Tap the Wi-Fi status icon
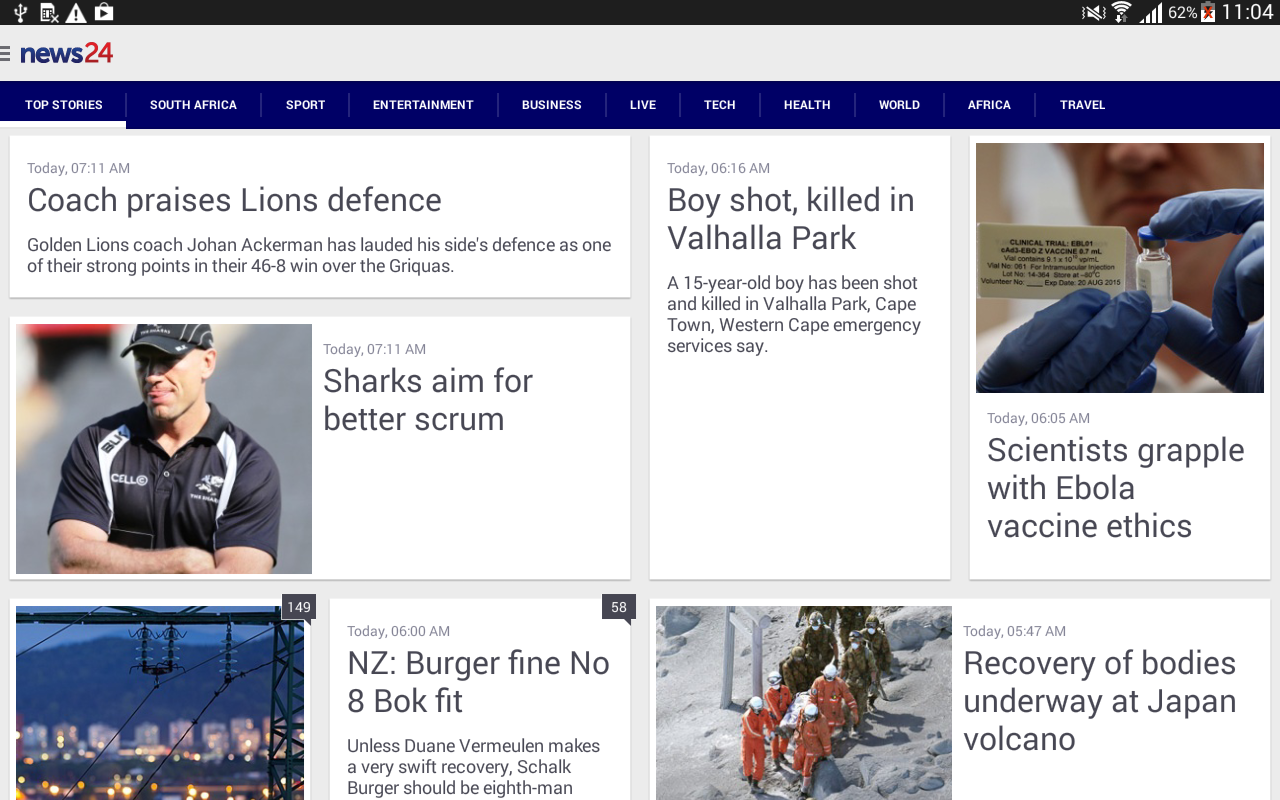The height and width of the screenshot is (800, 1280). [1122, 12]
